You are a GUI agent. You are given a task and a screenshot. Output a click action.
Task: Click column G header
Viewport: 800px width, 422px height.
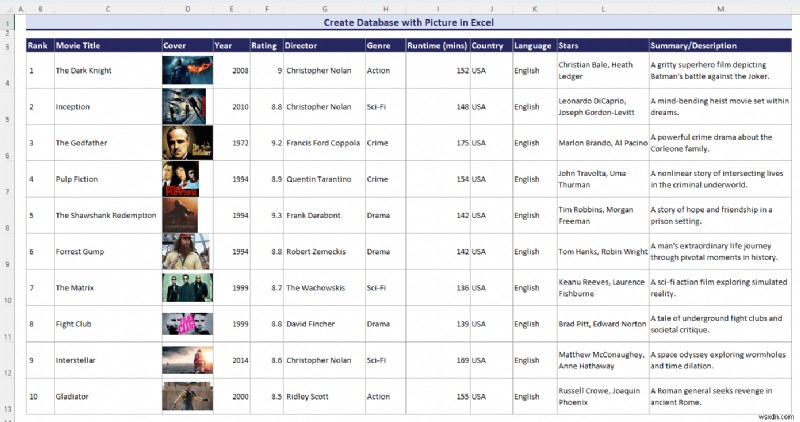tap(324, 9)
